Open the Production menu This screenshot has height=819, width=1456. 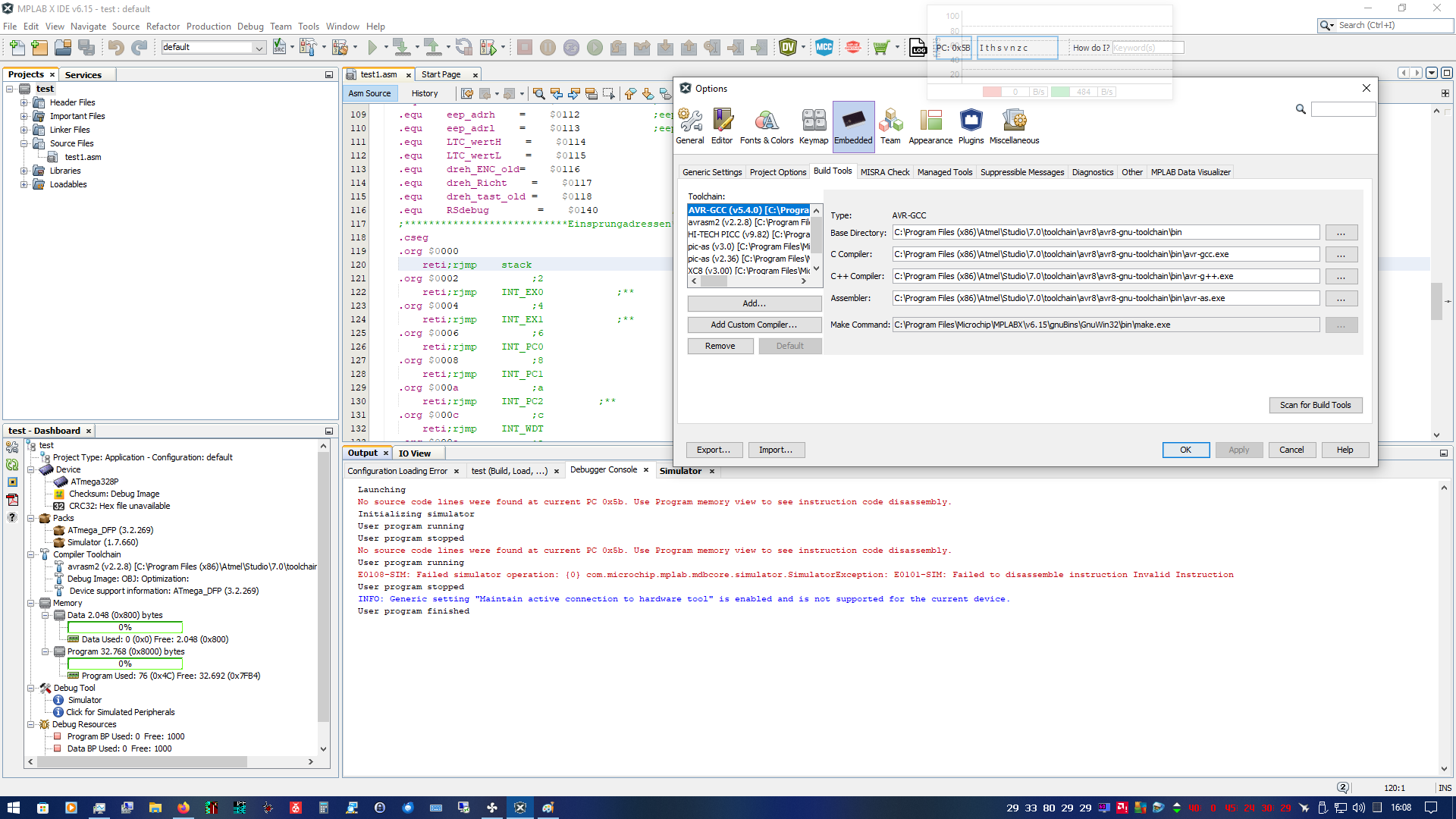coord(209,26)
